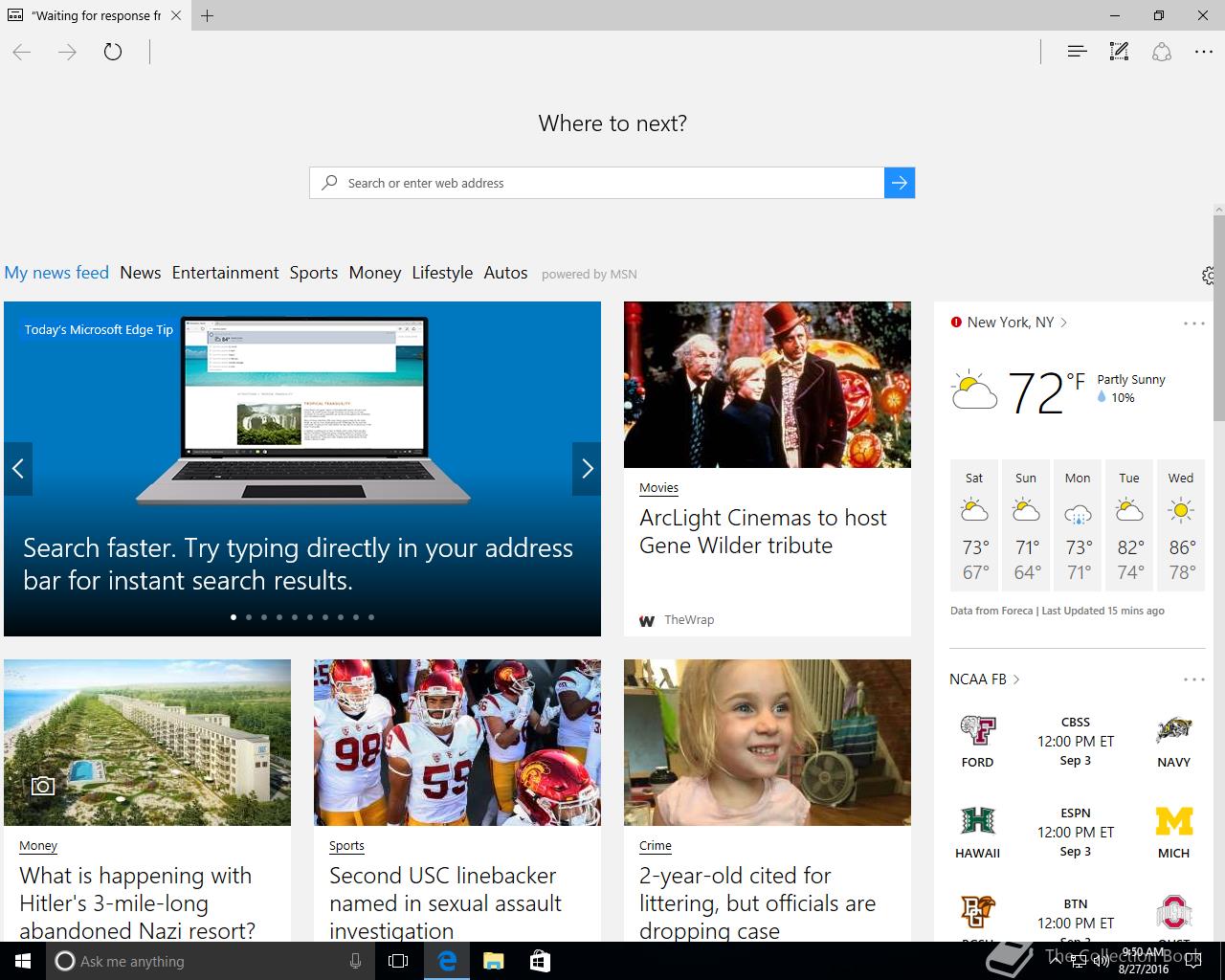Image resolution: width=1225 pixels, height=980 pixels.
Task: Select the 'Waiting for response' browser tab
Action: pyautogui.click(x=94, y=15)
